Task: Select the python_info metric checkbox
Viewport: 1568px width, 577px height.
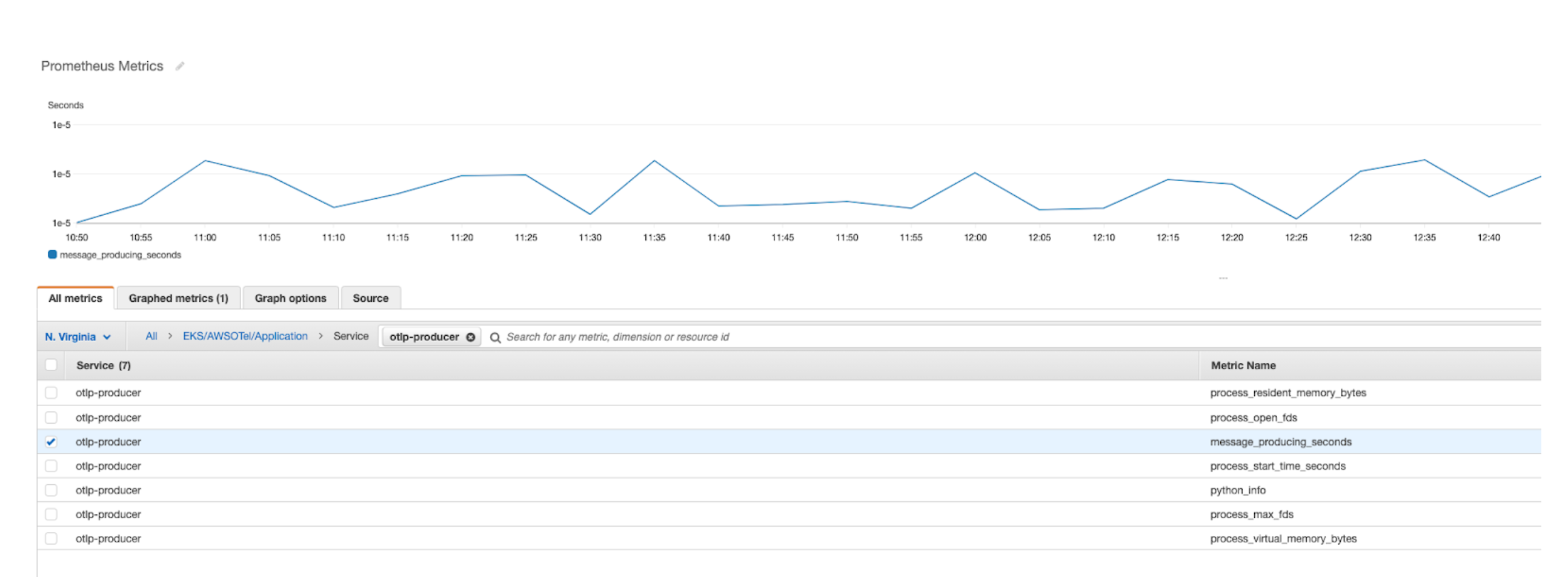Action: [x=51, y=490]
